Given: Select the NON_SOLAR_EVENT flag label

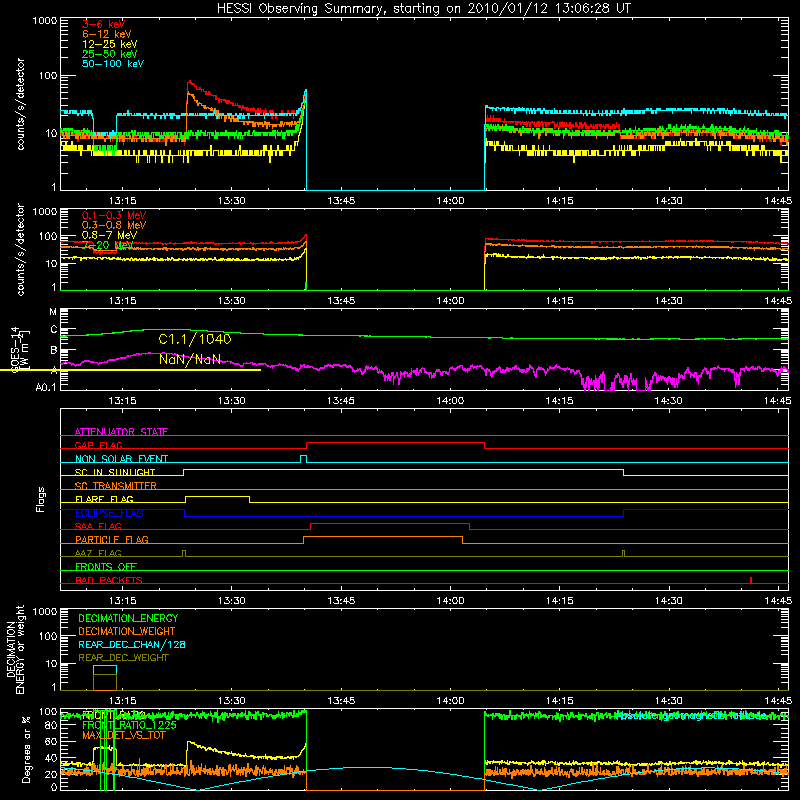Looking at the screenshot, I should [x=121, y=459].
